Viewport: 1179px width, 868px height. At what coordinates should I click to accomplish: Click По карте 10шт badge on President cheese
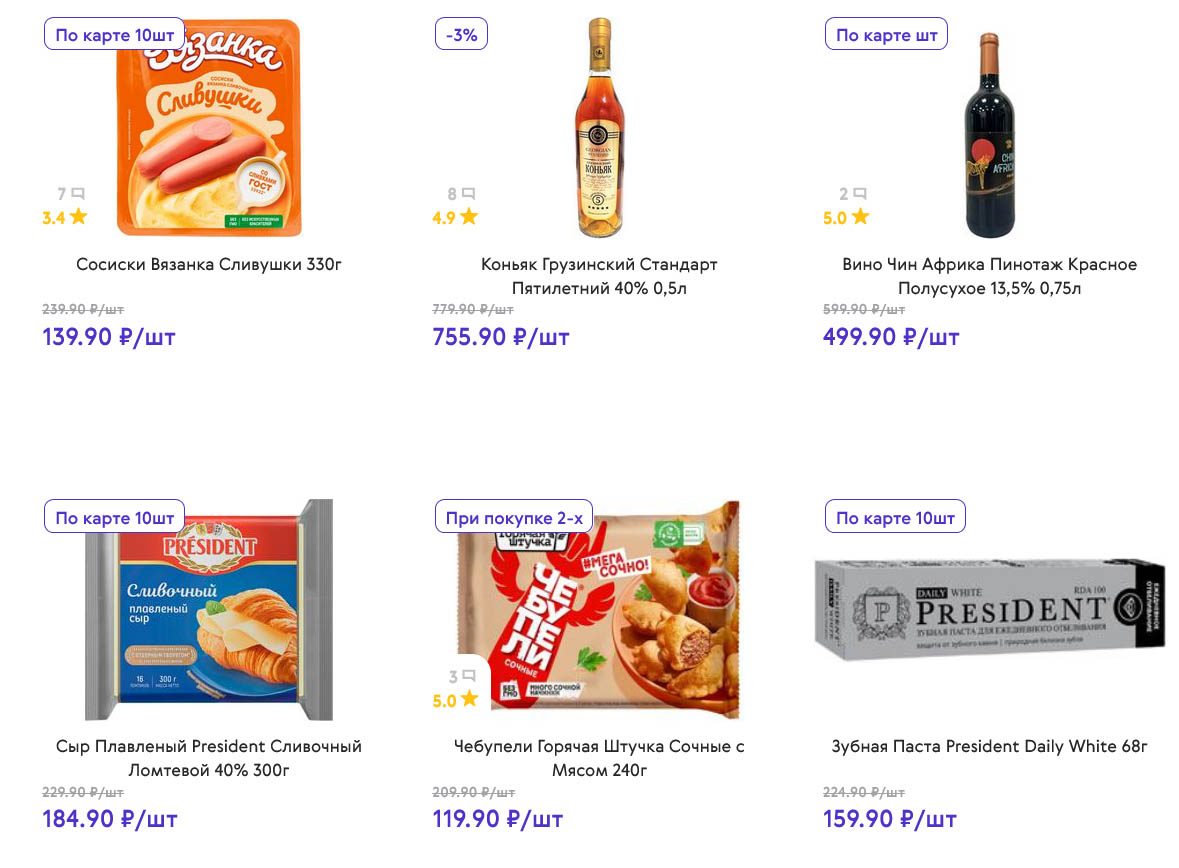(x=114, y=518)
